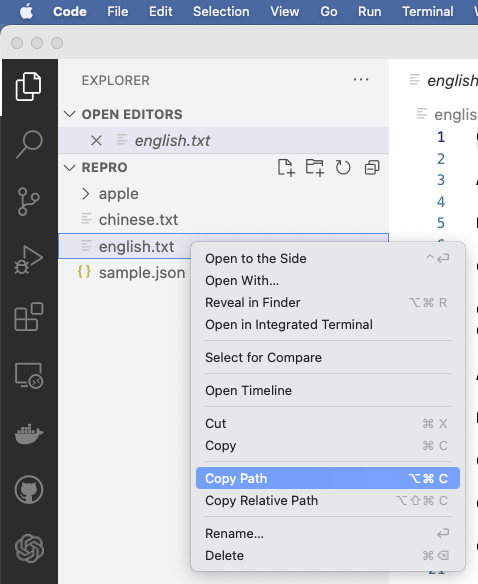Select Cut from context menu

click(328, 423)
